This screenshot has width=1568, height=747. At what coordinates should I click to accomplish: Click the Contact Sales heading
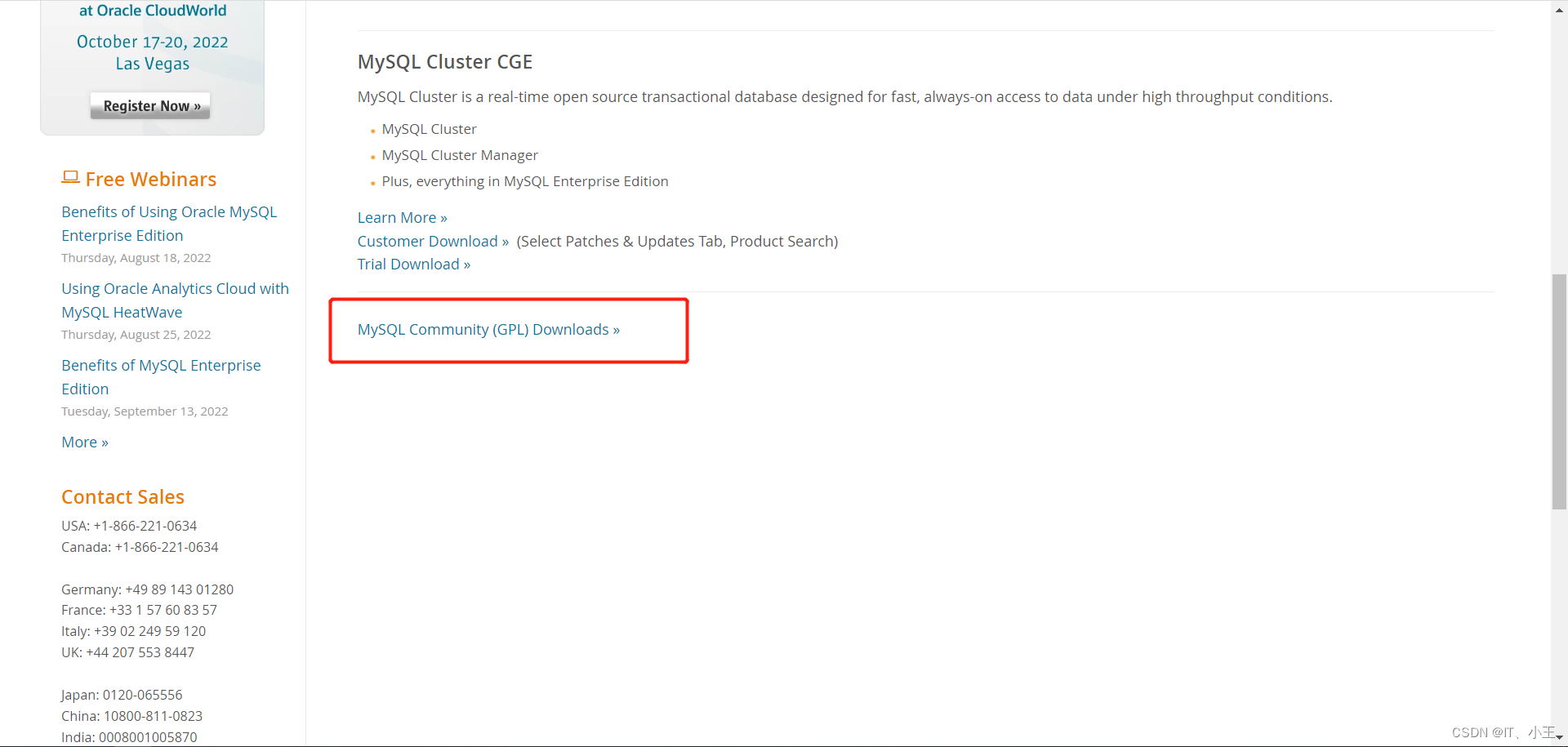(x=122, y=497)
